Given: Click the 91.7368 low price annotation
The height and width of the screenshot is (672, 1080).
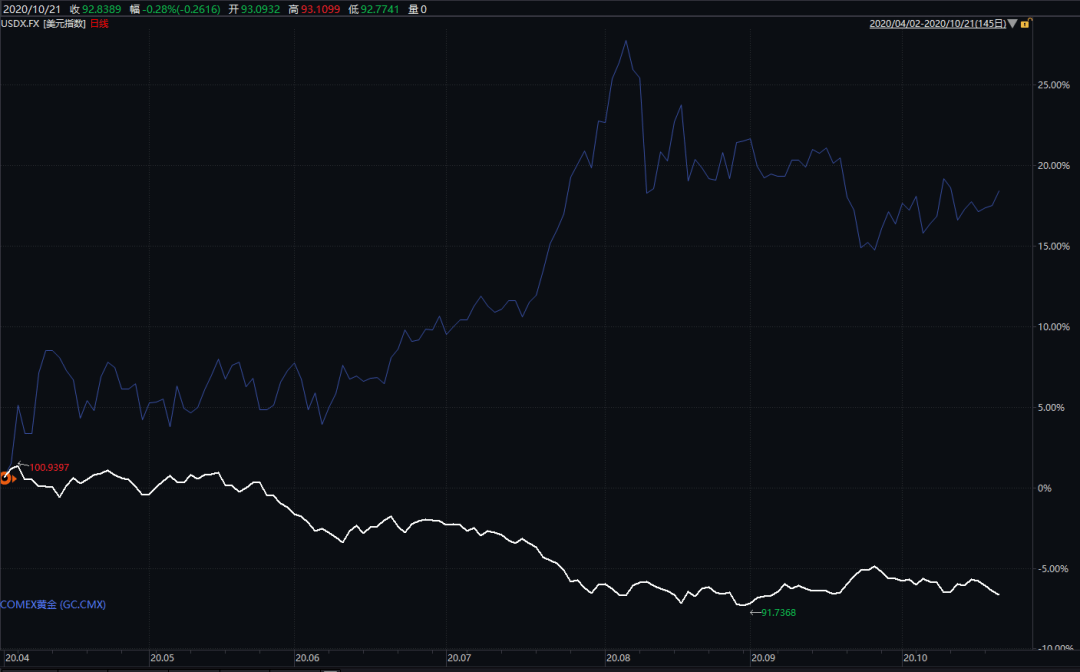Looking at the screenshot, I should 778,612.
